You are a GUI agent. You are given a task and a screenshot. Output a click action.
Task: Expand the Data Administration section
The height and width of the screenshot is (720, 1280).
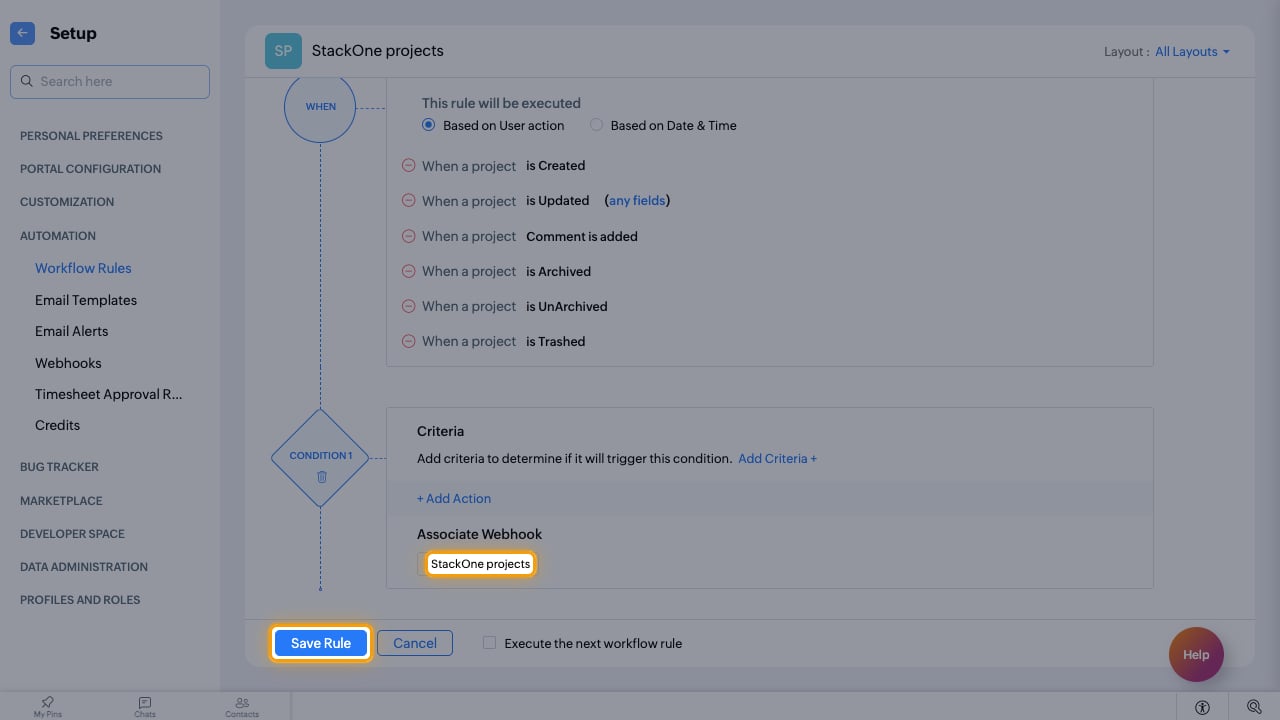(x=84, y=567)
